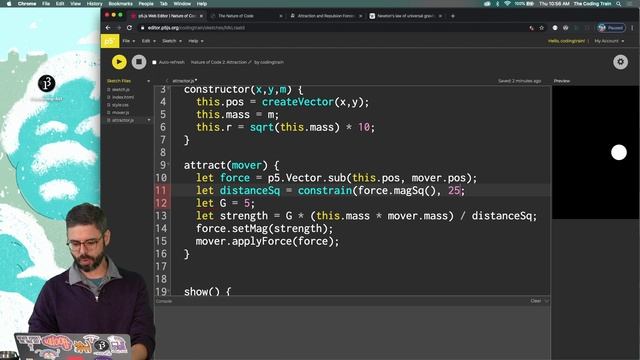Open Spotlight search in the menu bar
Viewport: 640px width, 360px height.
[619, 4]
